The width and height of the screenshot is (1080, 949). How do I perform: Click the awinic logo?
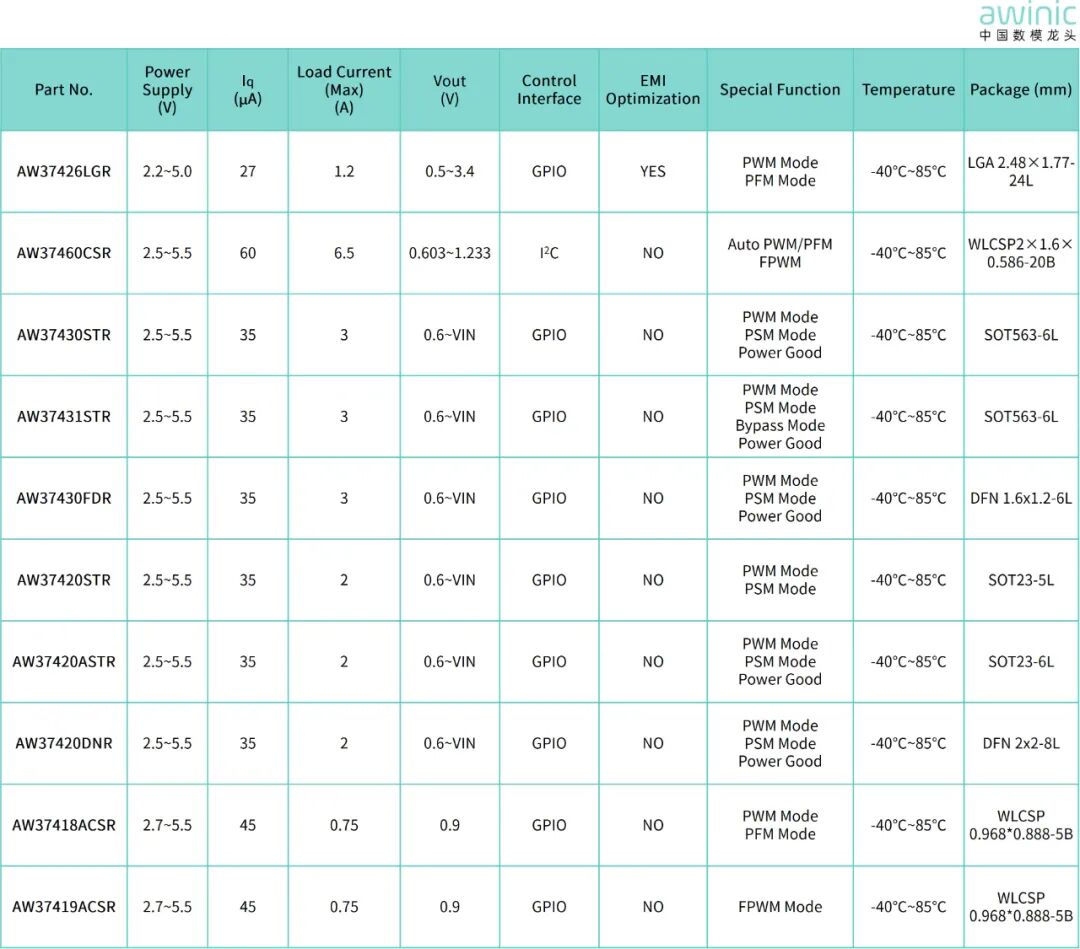[x=1028, y=22]
